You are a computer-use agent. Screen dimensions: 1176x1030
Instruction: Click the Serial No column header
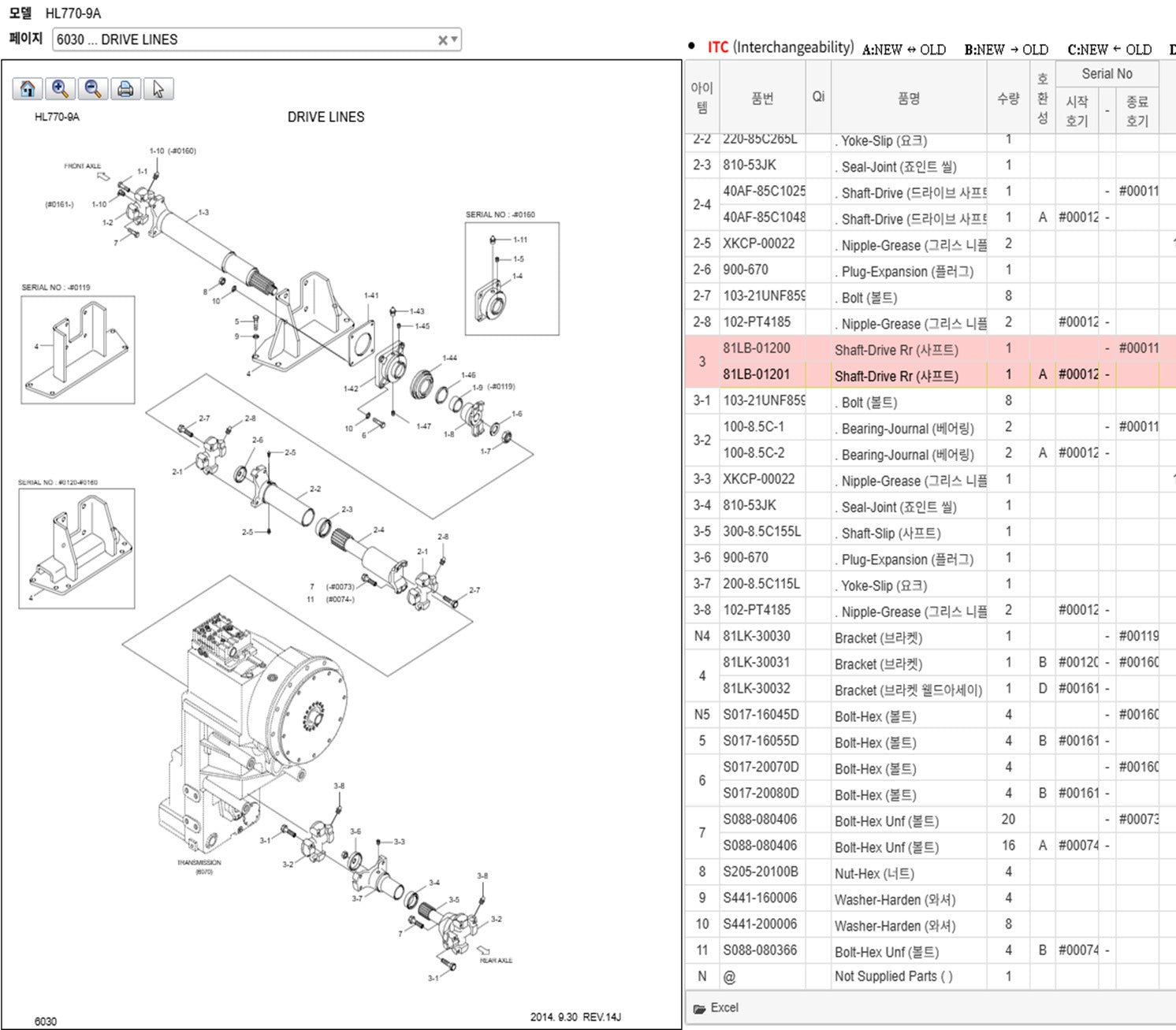pos(1107,73)
